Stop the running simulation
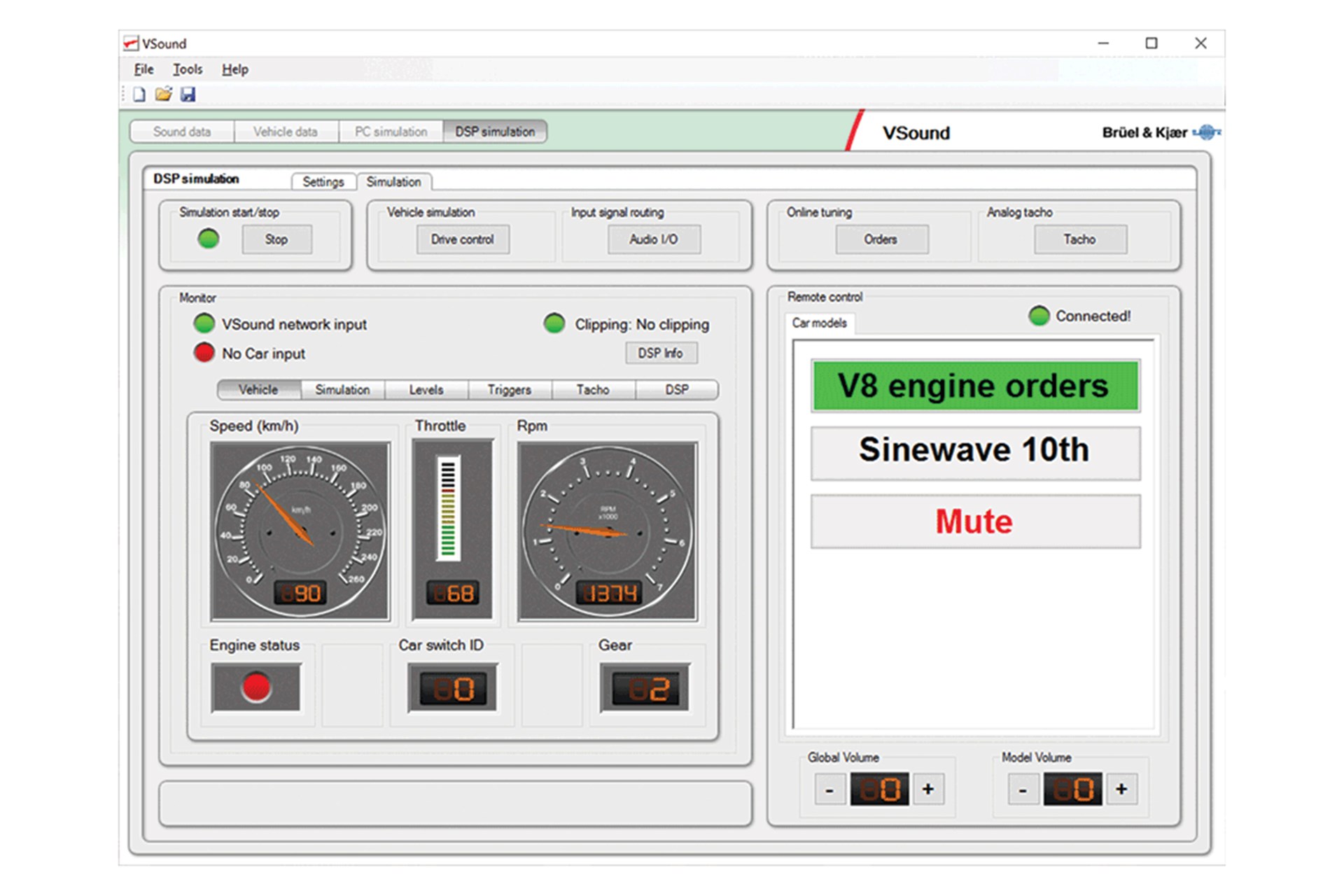Viewport: 1344px width, 896px height. tap(276, 239)
